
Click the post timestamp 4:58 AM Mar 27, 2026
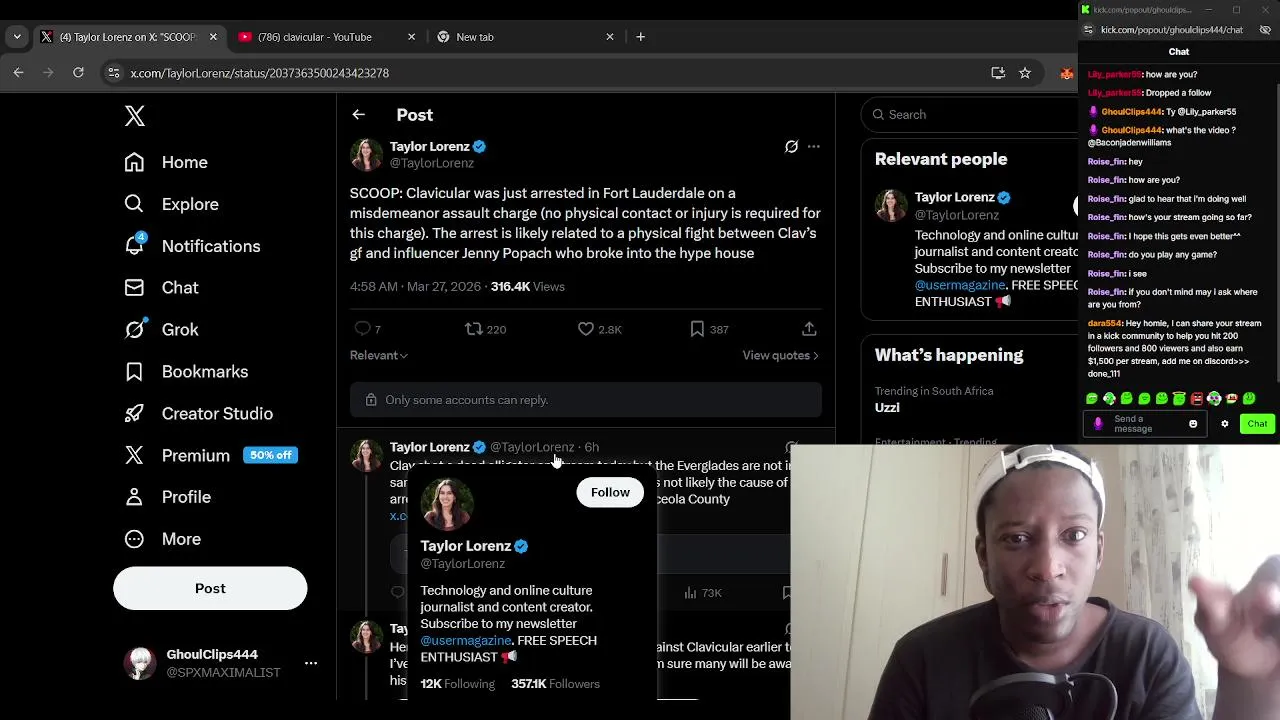pyautogui.click(x=415, y=286)
